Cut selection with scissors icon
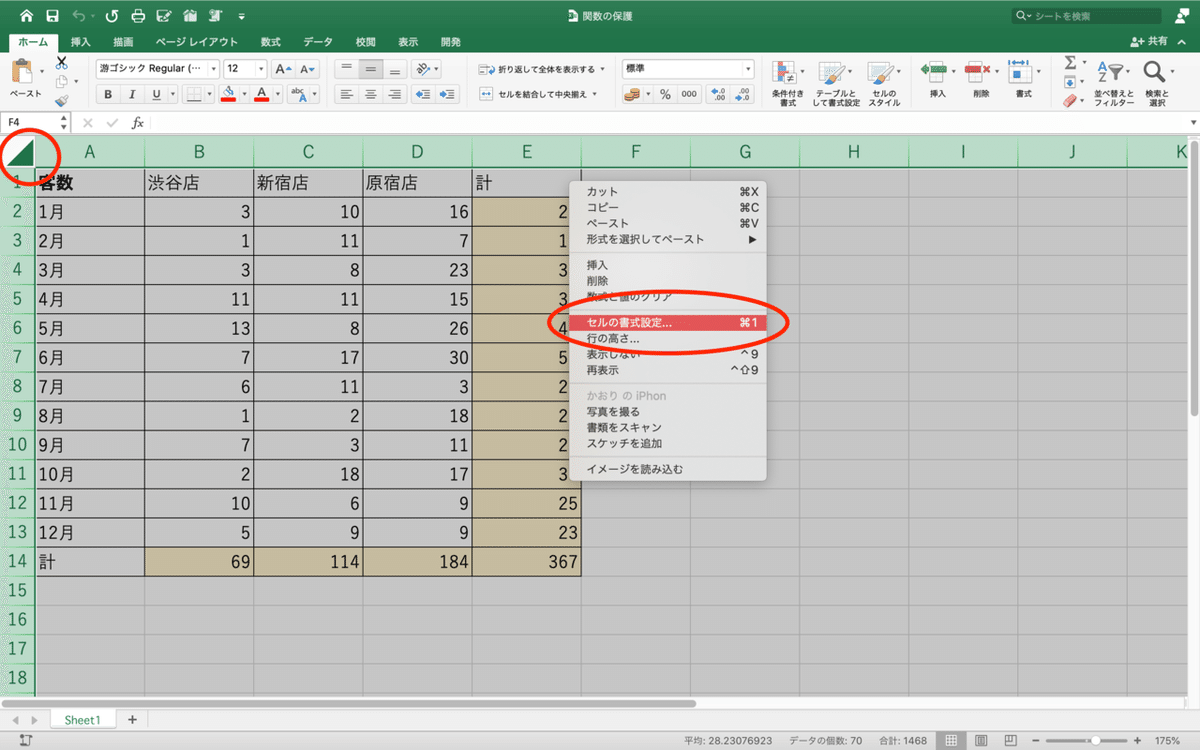Screen dimensions: 1200x750 point(61,62)
